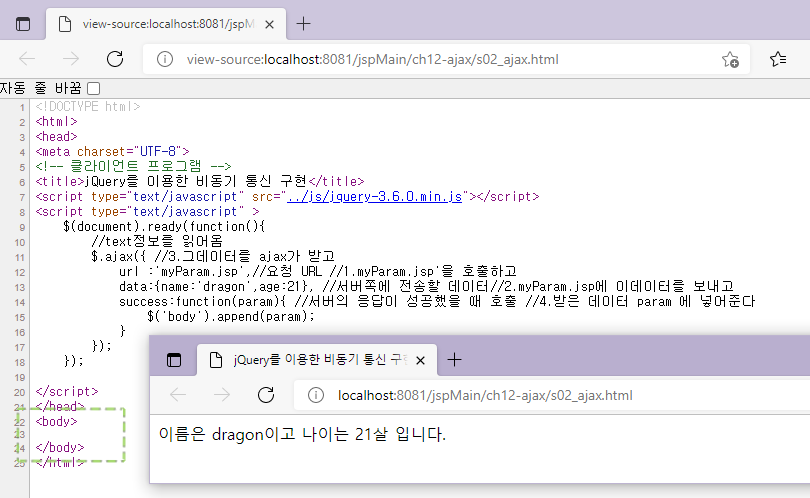Click the url :'myParam.jsp' source line
Viewport: 810px width, 498px height.
tap(318, 271)
